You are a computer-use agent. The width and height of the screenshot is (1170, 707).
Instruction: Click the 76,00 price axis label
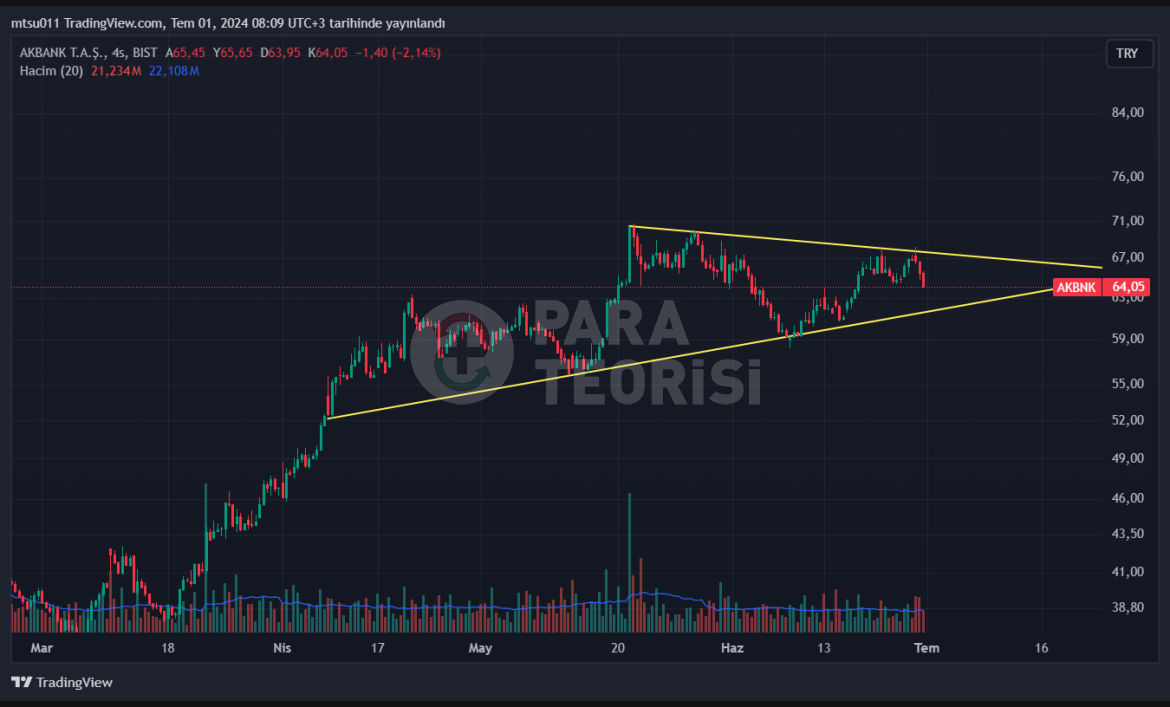click(x=1127, y=177)
